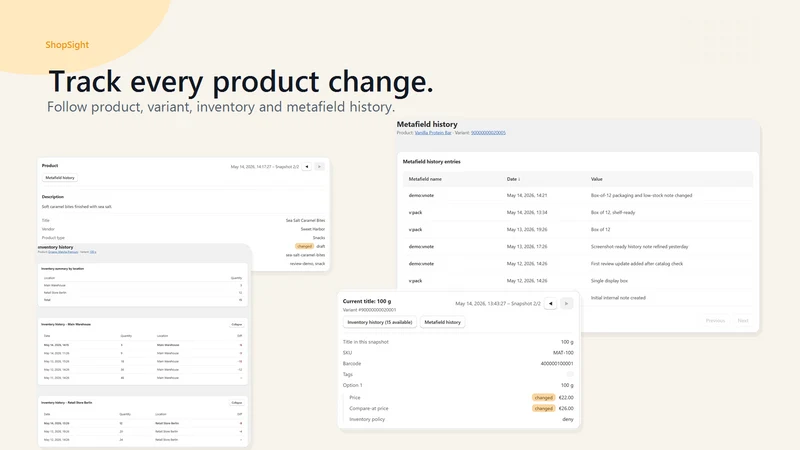Open Metafield history button in variant panel
800x450 pixels.
pyautogui.click(x=442, y=322)
